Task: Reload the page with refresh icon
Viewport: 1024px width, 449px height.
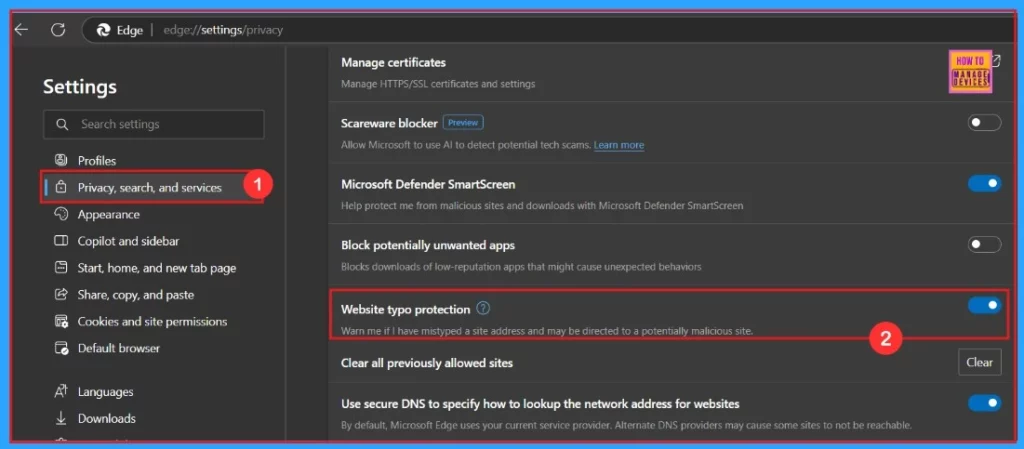Action: [58, 30]
